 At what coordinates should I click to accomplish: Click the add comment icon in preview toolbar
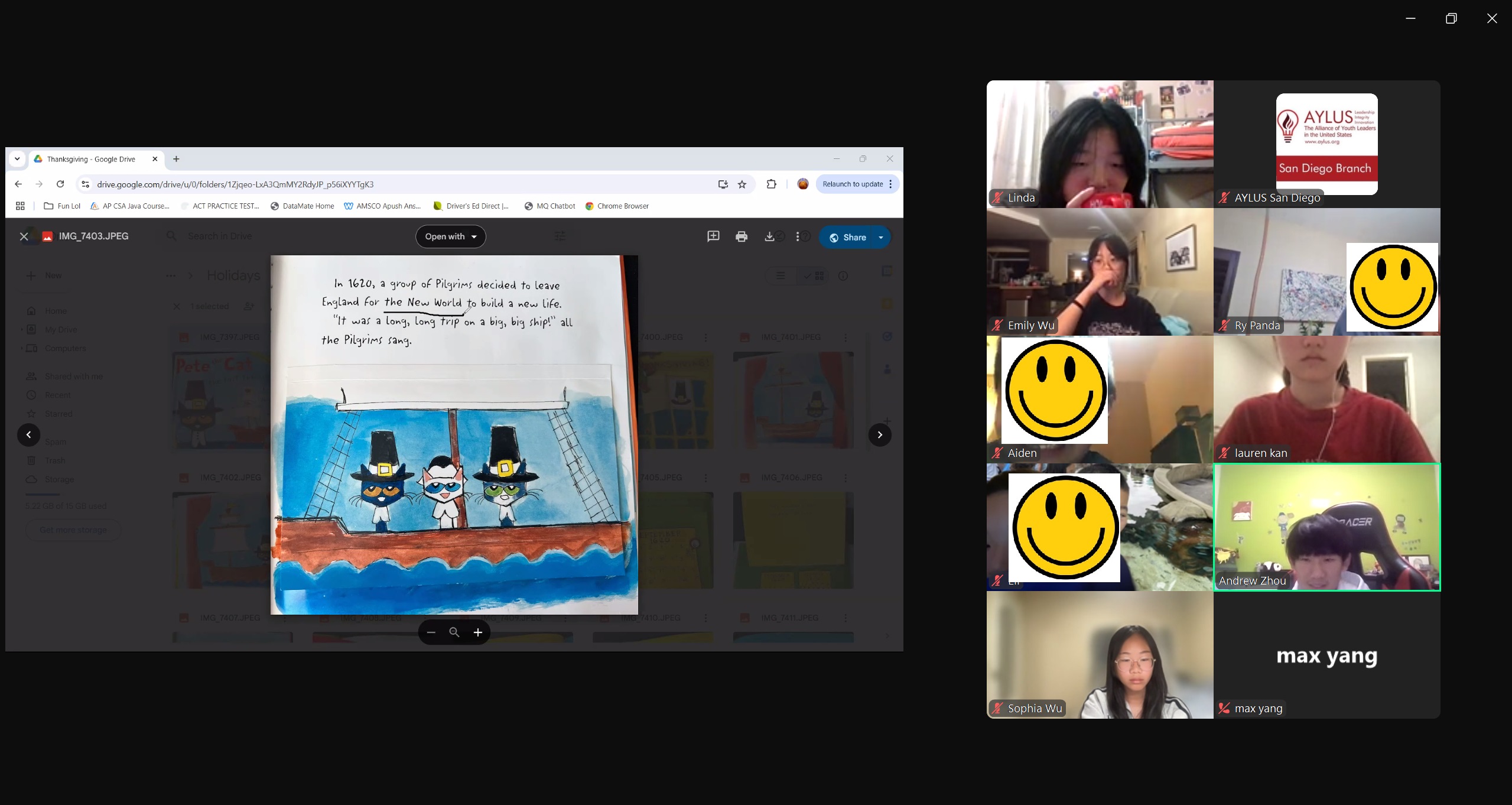(x=713, y=236)
